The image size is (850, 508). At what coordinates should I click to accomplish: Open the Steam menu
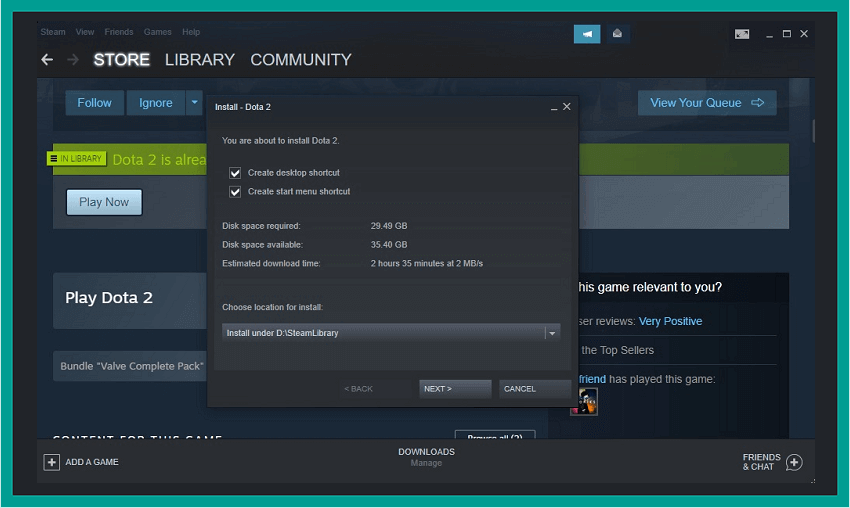pos(53,32)
